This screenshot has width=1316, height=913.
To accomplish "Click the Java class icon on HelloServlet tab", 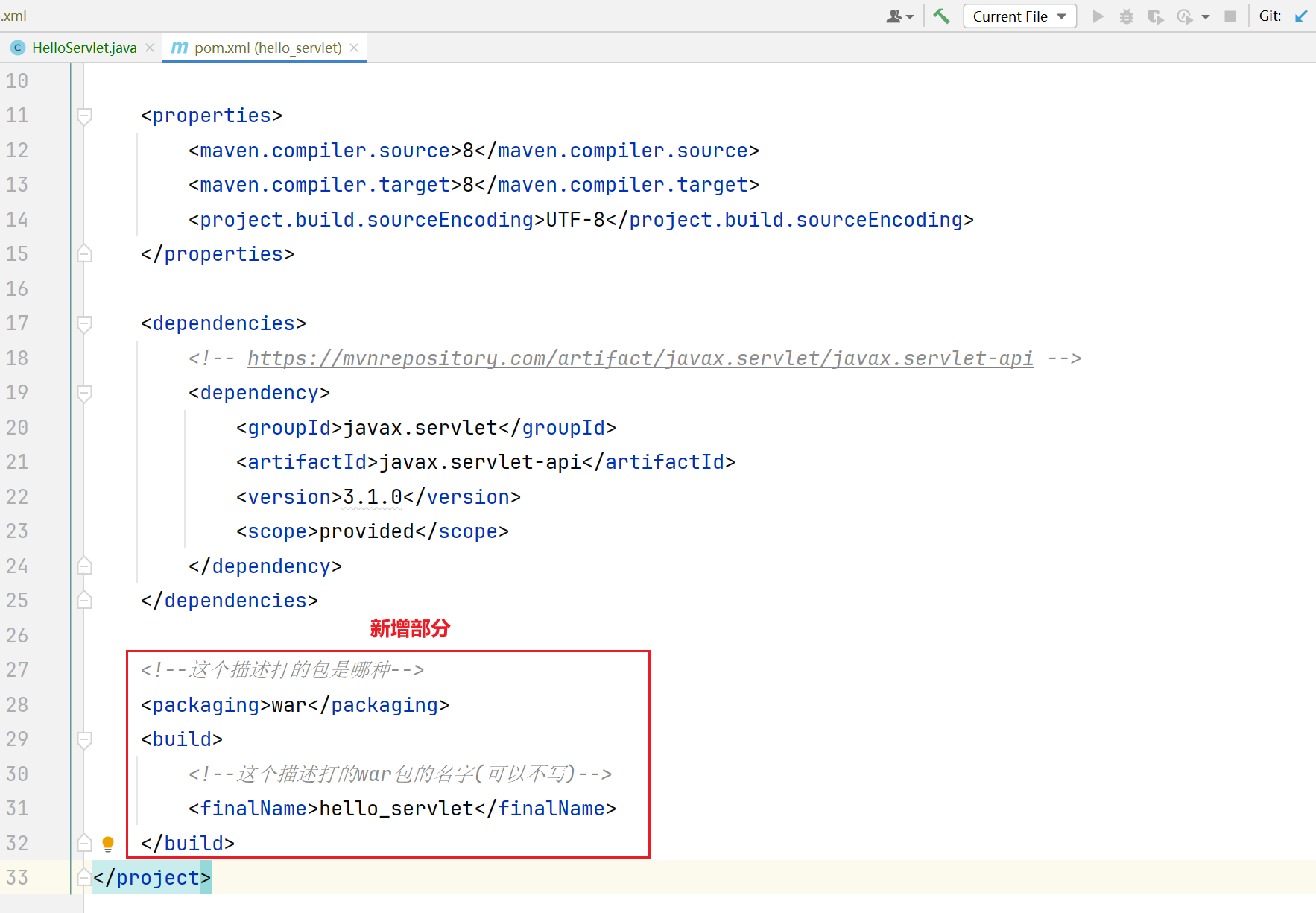I will pyautogui.click(x=18, y=48).
